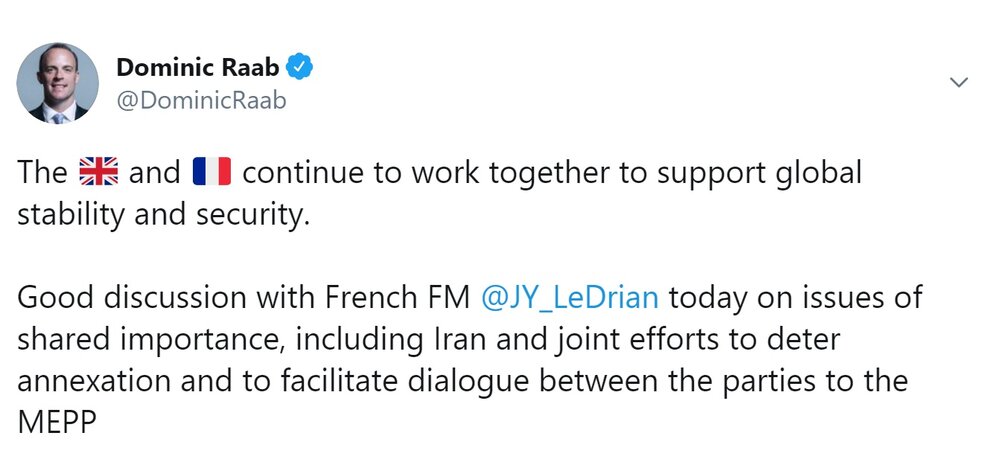Click the French flag emoji
This screenshot has width=1000, height=459.
212,172
